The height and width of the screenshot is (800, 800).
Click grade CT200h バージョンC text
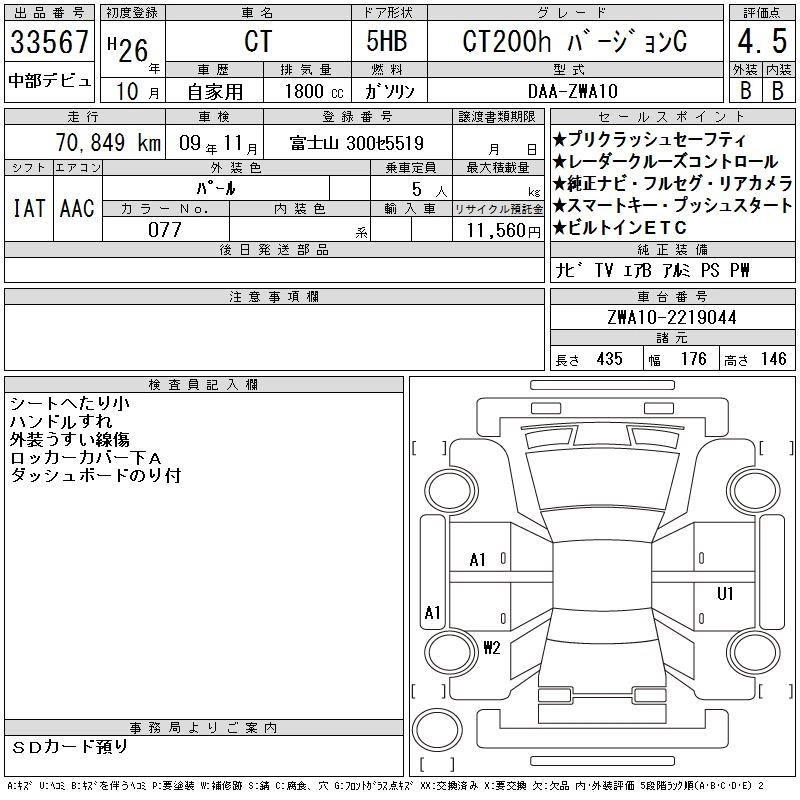click(x=574, y=41)
